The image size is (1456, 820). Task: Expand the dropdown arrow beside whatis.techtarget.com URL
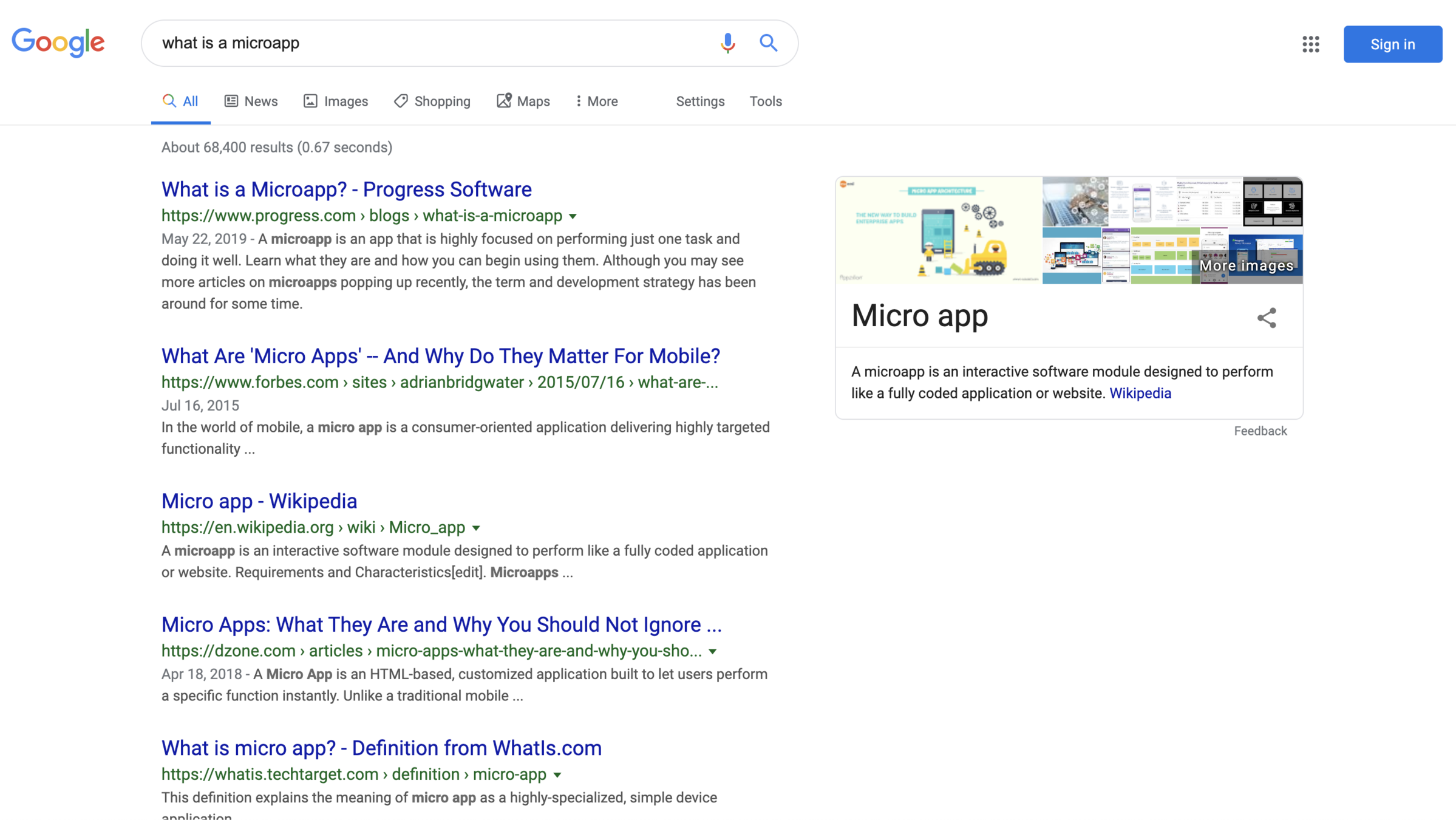pos(557,775)
